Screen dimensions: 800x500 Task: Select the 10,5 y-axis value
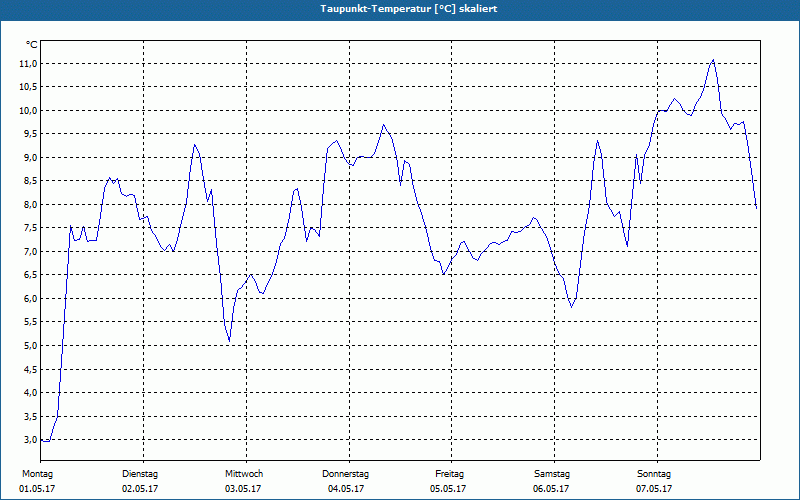[x=28, y=87]
